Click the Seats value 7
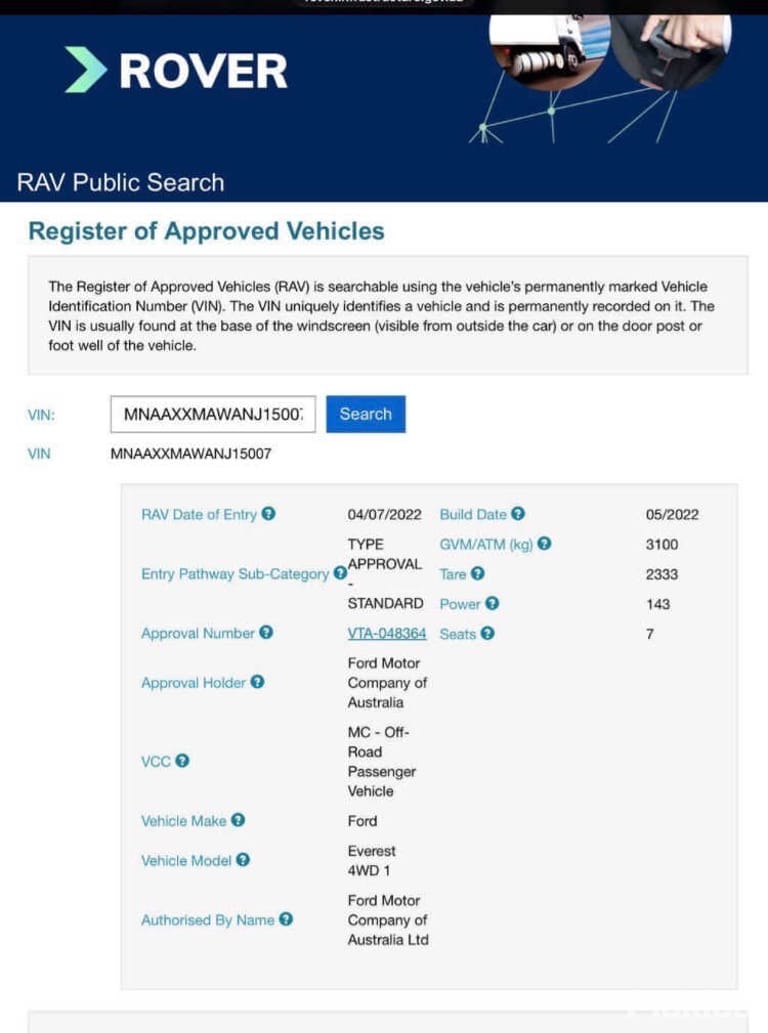This screenshot has width=768, height=1033. 650,634
